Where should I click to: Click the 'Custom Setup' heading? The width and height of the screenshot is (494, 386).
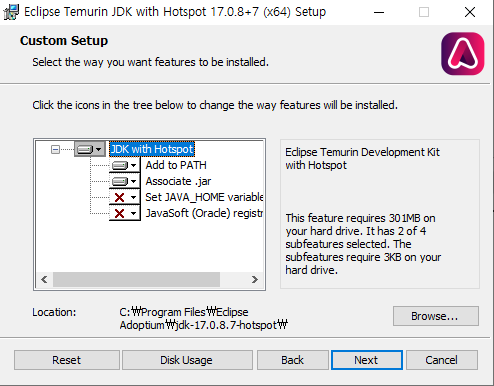click(x=64, y=41)
